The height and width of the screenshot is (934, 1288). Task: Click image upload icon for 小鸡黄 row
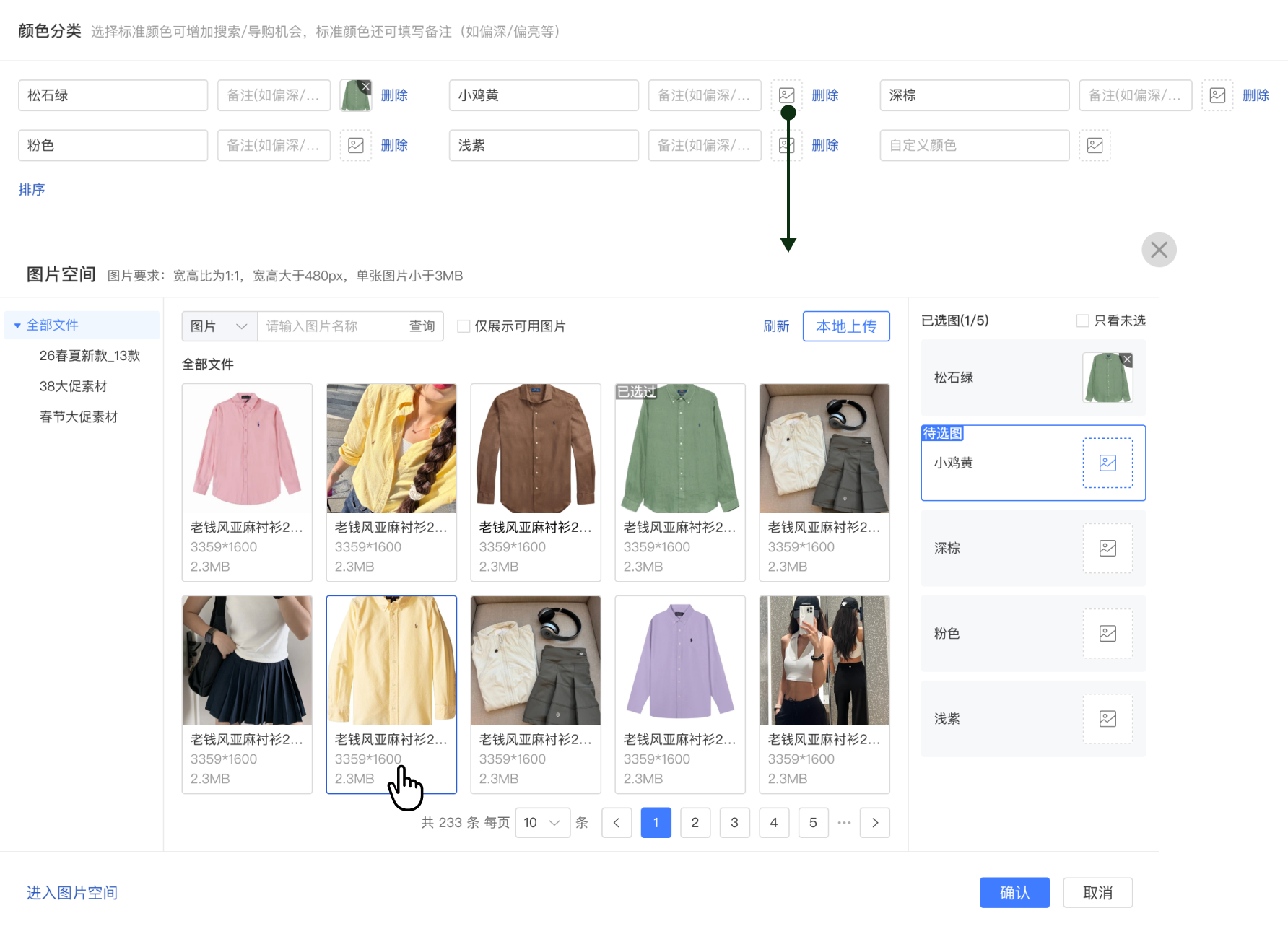[787, 95]
